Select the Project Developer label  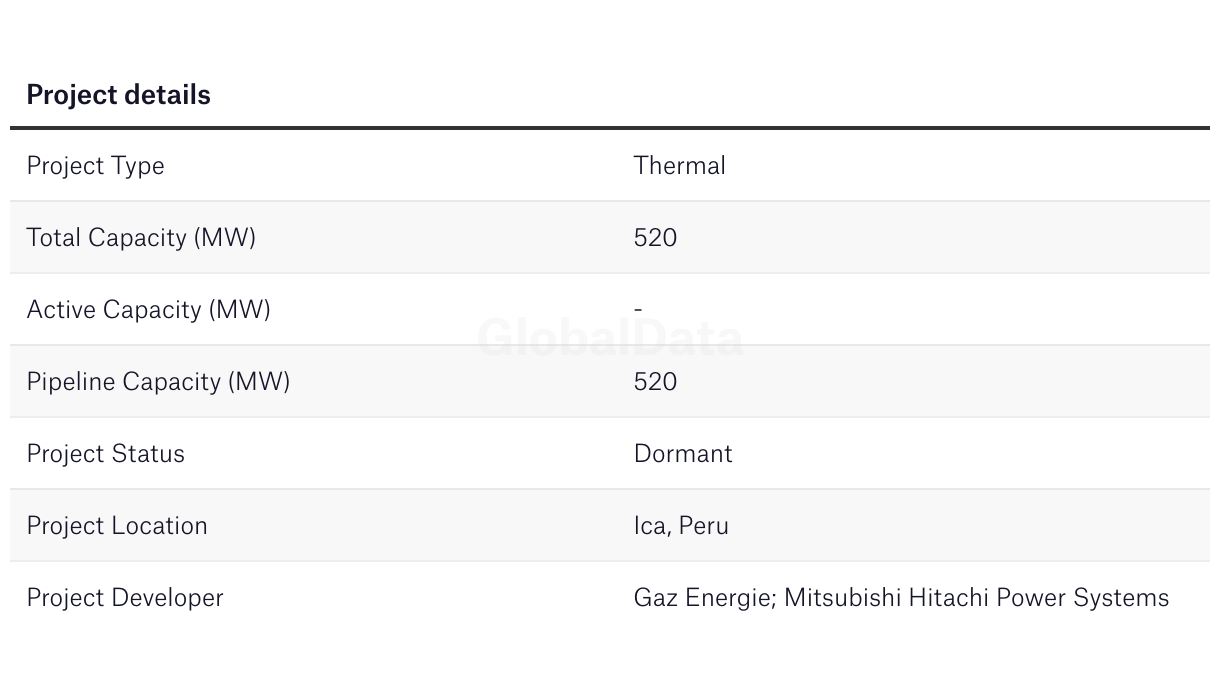(x=125, y=598)
